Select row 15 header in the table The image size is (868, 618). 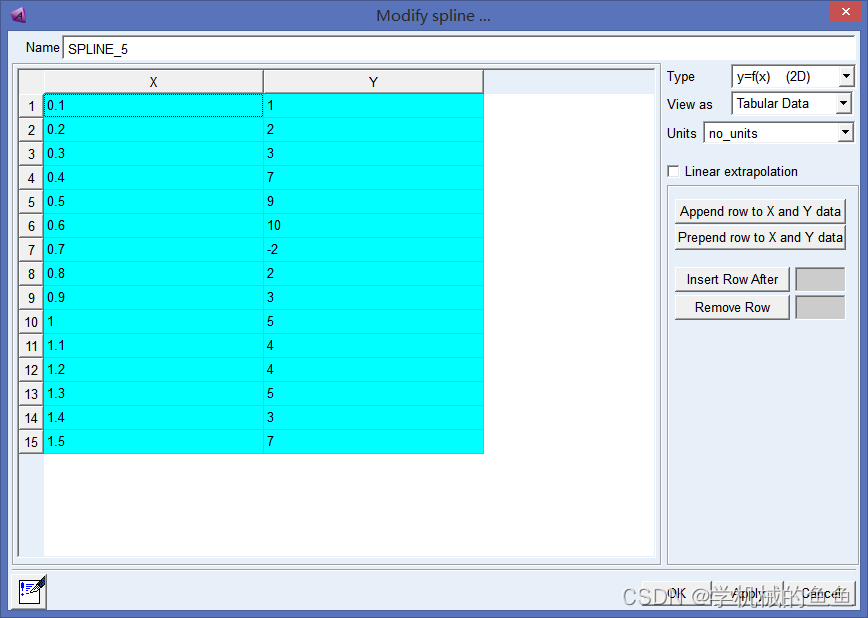(x=31, y=442)
